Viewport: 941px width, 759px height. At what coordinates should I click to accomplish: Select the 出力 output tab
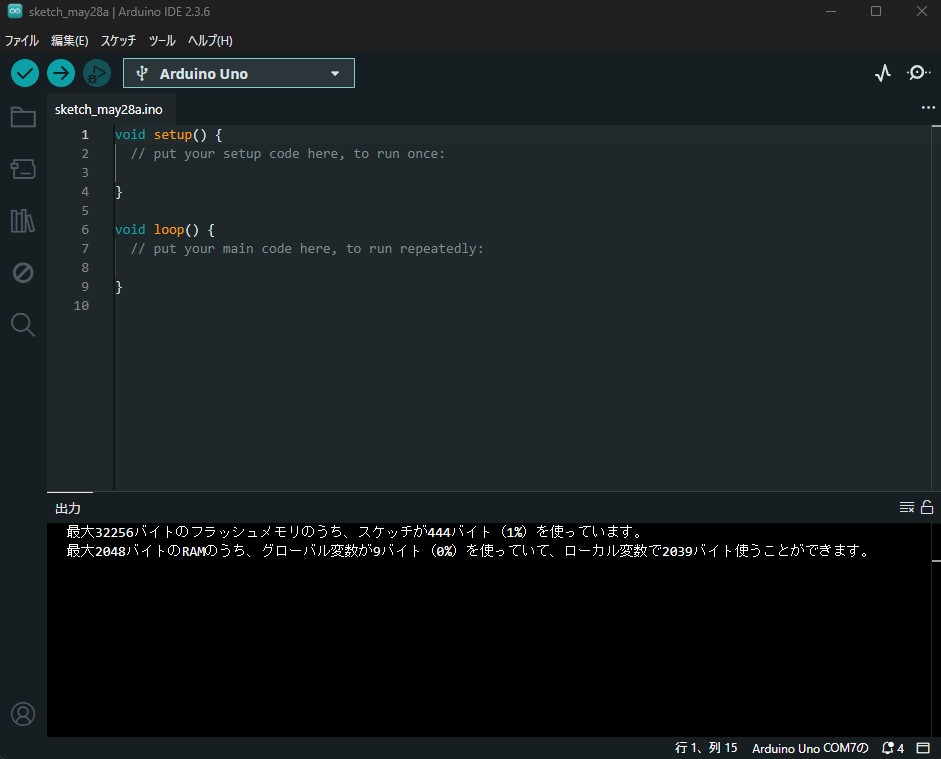click(68, 508)
